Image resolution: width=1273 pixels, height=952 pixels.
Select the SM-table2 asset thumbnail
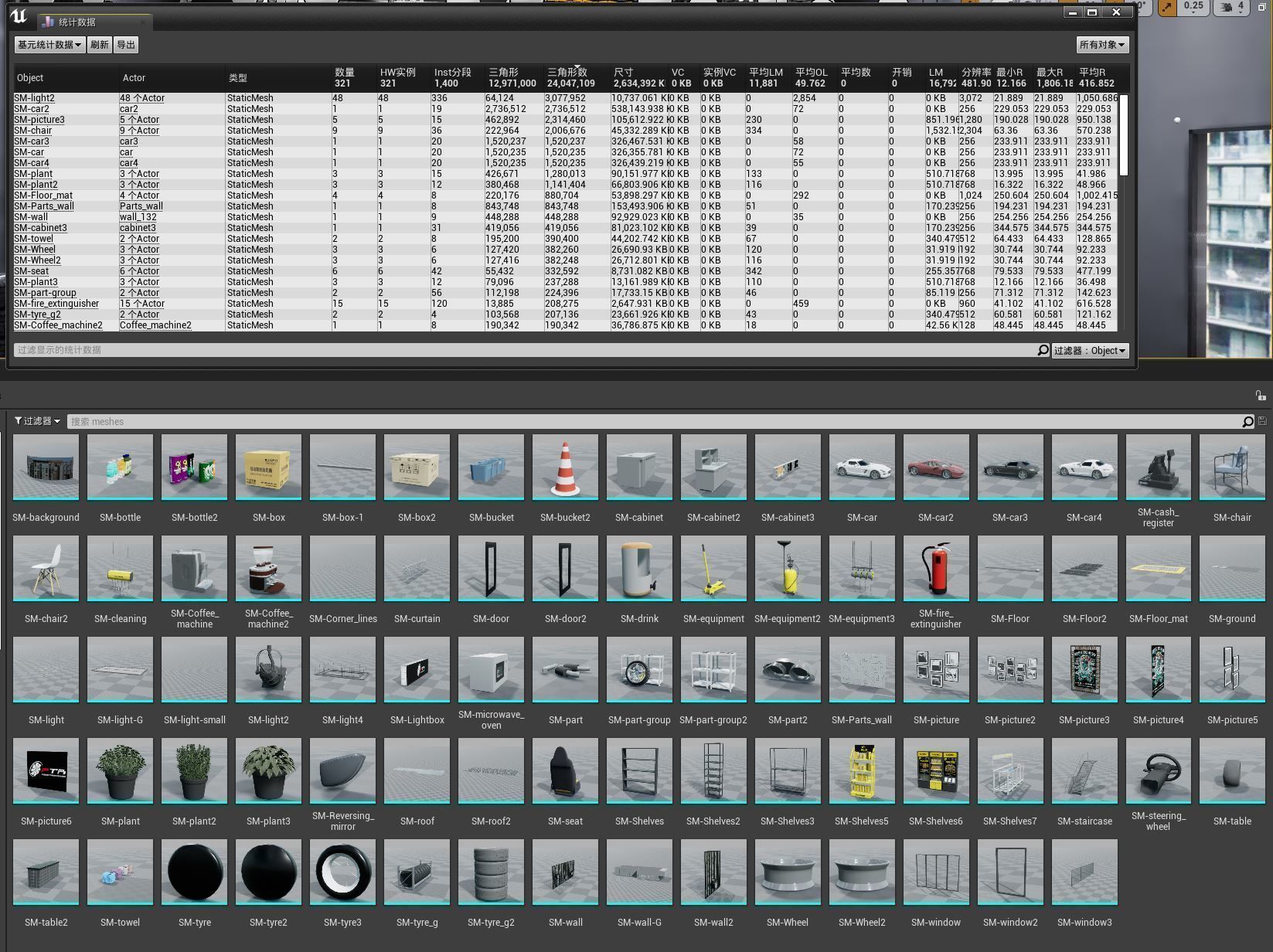(46, 872)
